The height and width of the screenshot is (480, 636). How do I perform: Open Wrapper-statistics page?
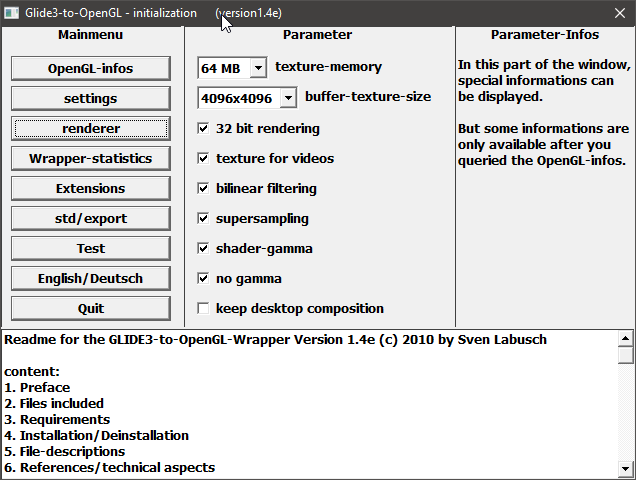pyautogui.click(x=90, y=159)
